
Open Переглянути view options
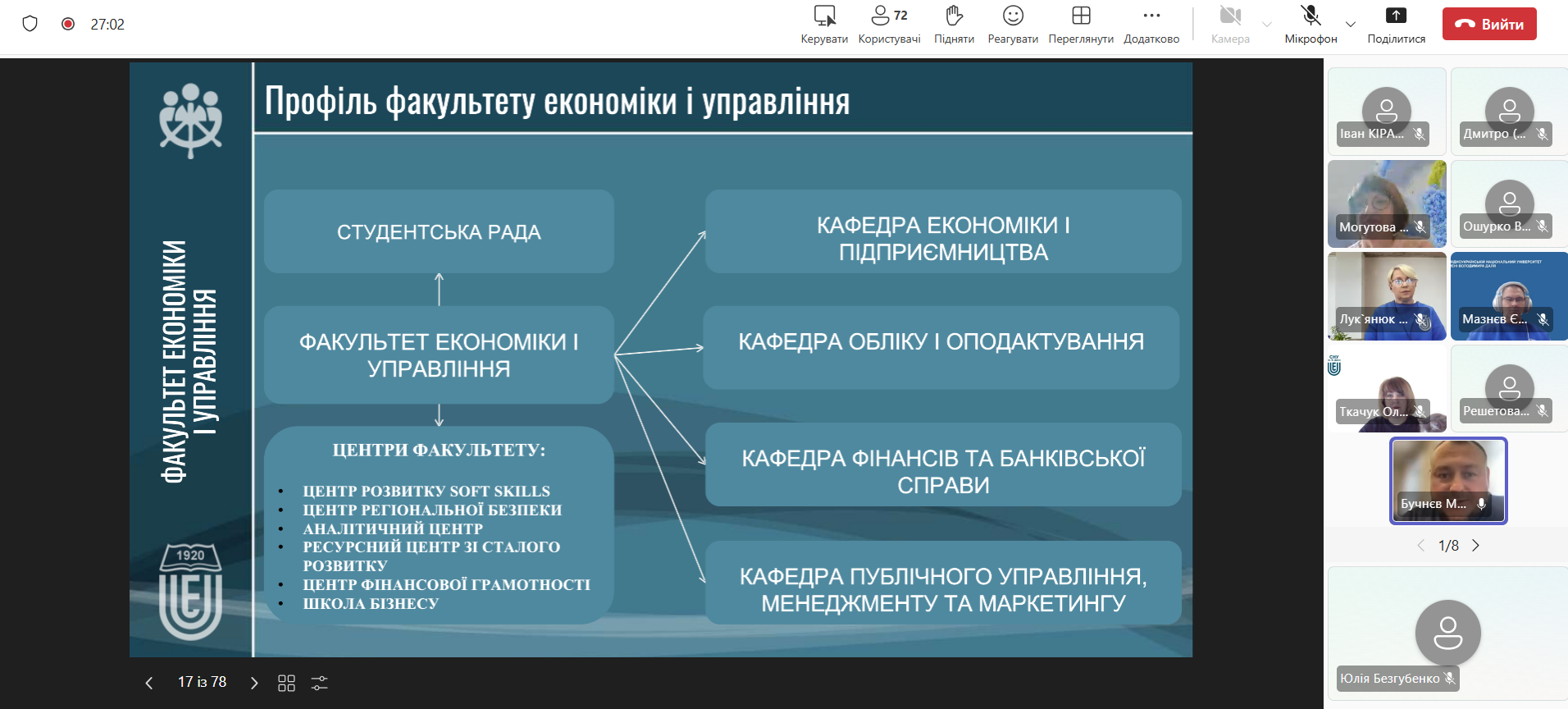(1081, 25)
